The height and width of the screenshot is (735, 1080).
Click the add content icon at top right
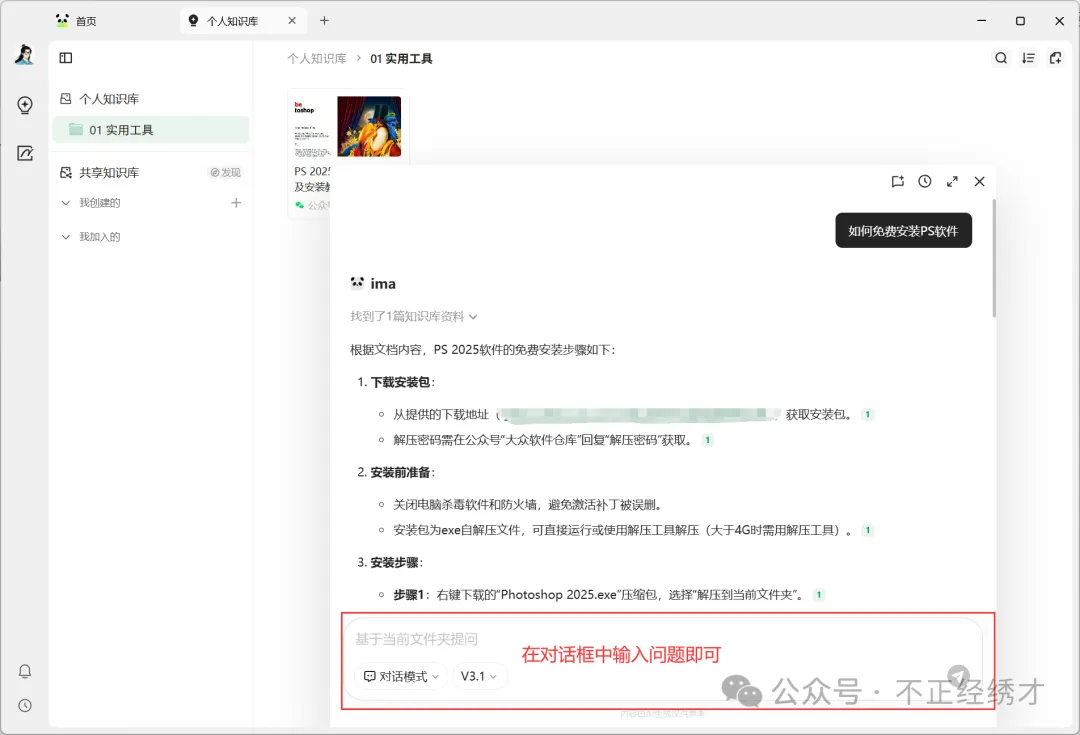coord(1055,58)
